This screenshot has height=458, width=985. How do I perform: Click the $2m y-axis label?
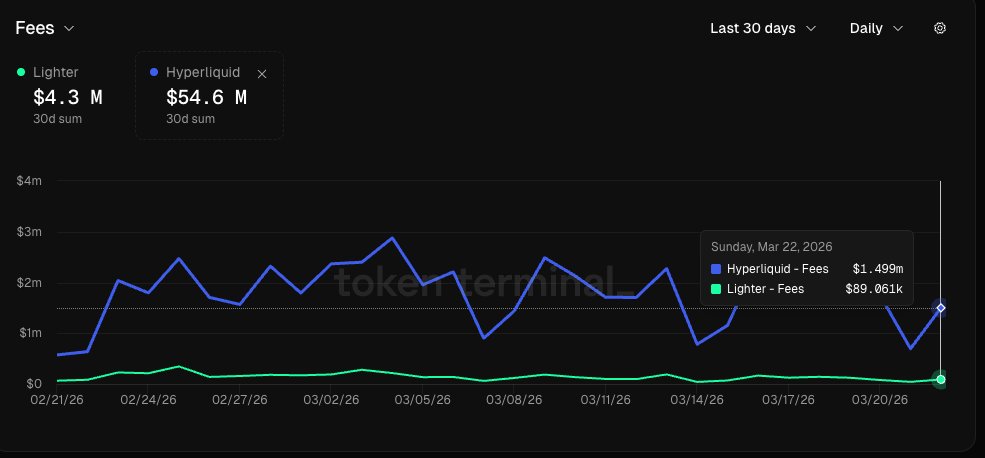(x=29, y=283)
